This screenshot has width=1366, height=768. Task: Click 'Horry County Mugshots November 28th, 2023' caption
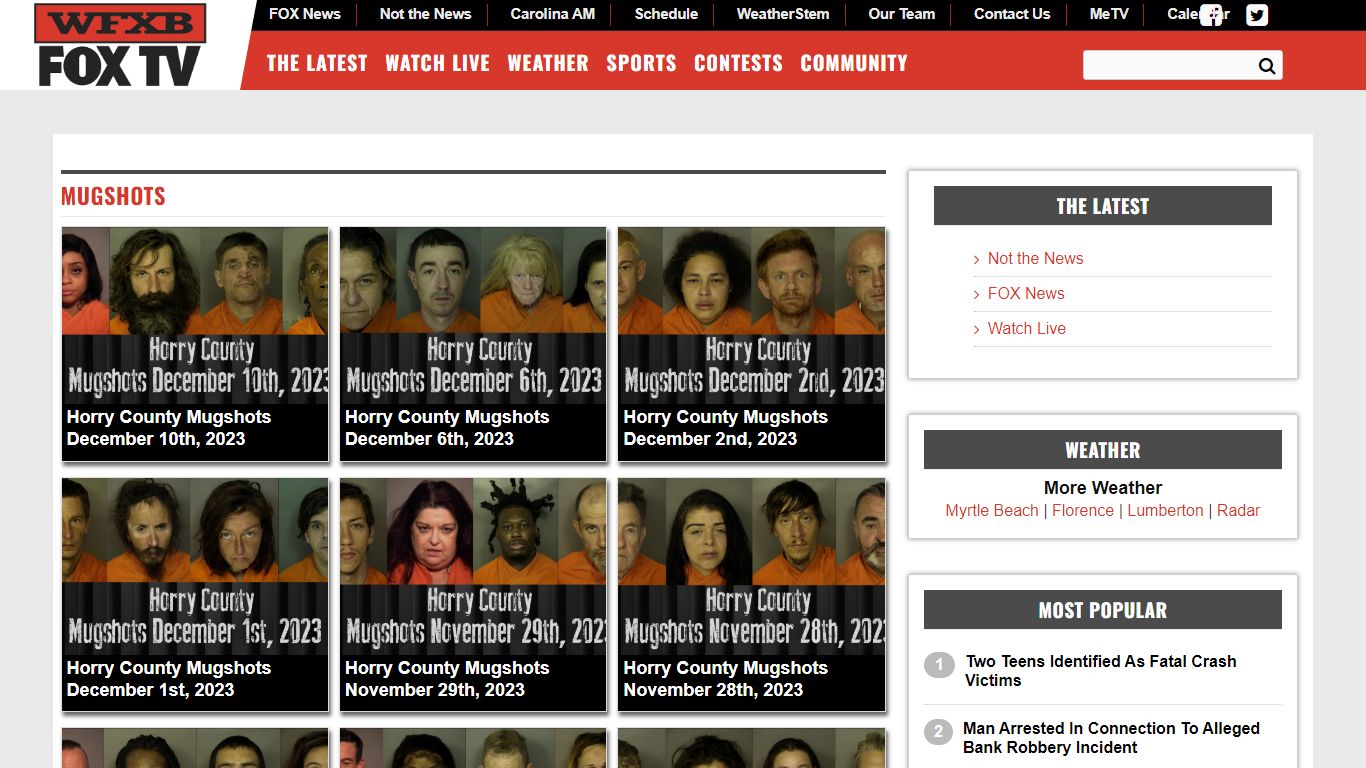click(726, 679)
